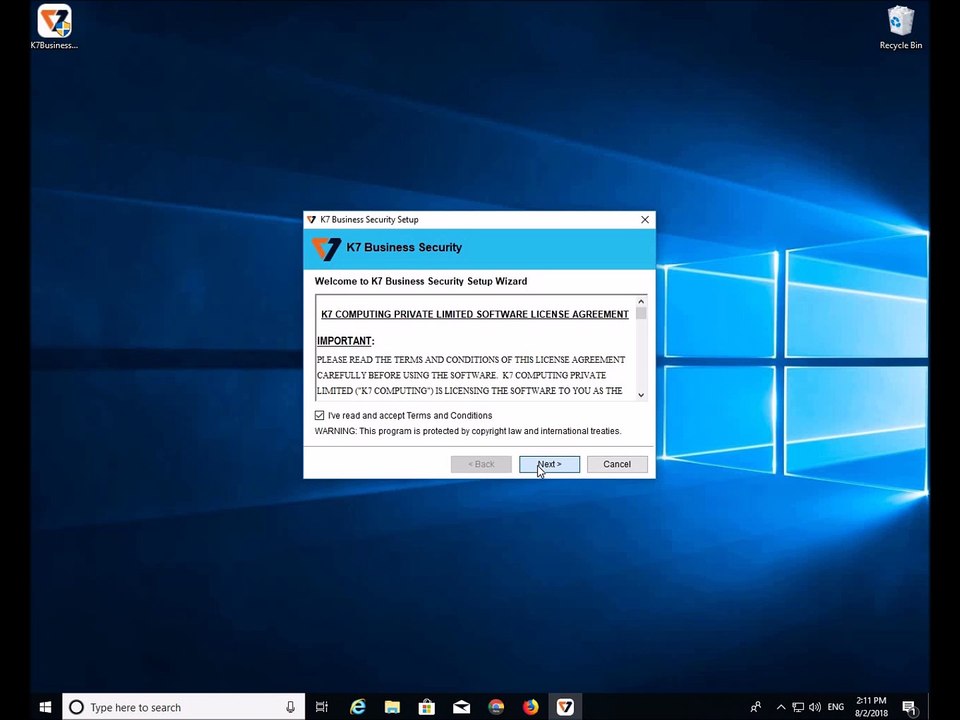Click the license agreement scroll up arrow
This screenshot has width=960, height=720.
(641, 301)
